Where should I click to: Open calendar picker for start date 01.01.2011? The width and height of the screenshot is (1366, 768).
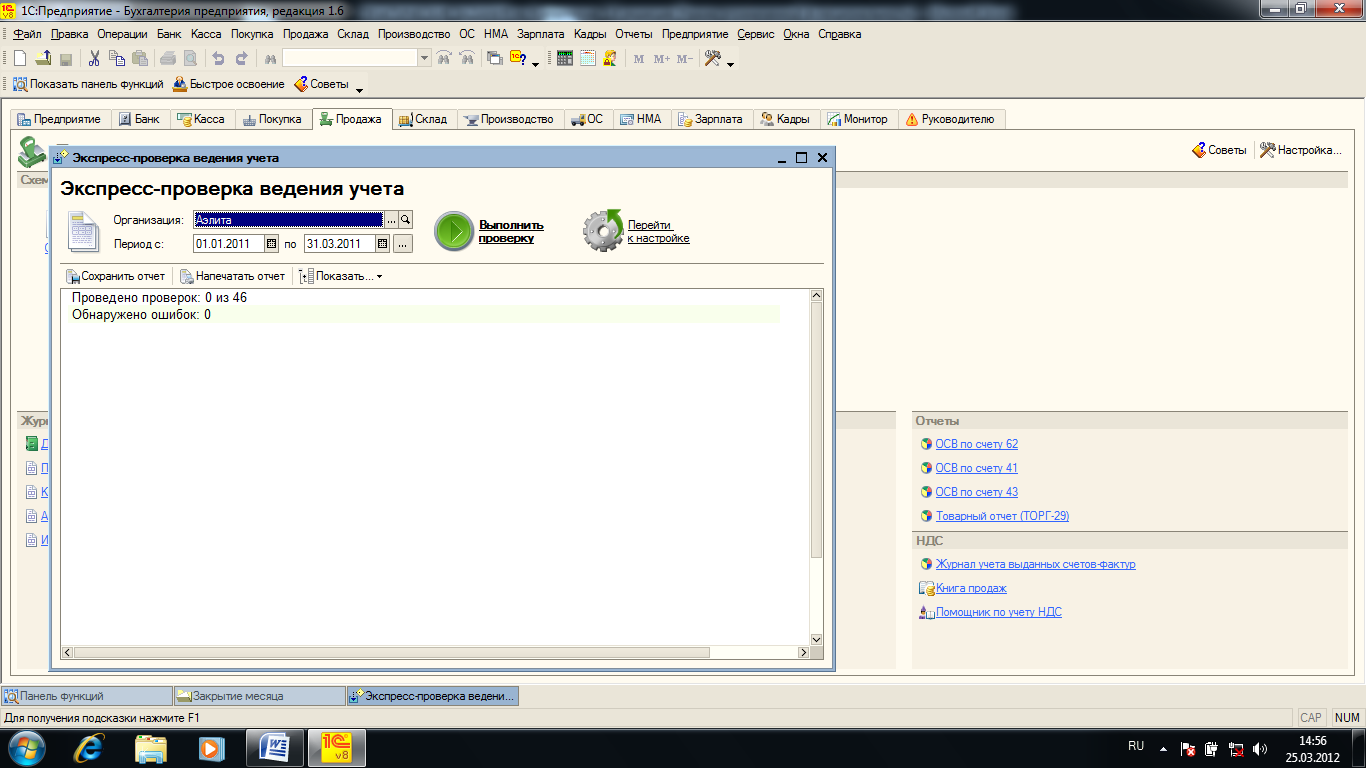click(271, 244)
